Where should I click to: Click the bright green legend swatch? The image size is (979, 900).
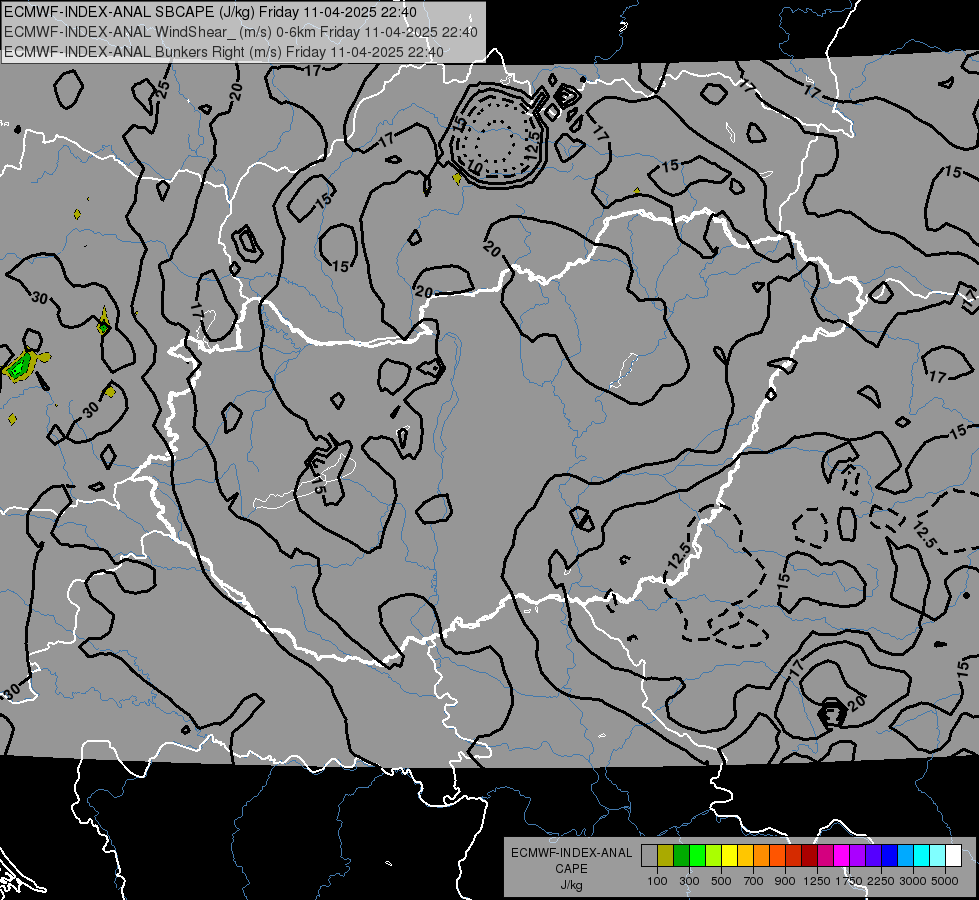[697, 855]
